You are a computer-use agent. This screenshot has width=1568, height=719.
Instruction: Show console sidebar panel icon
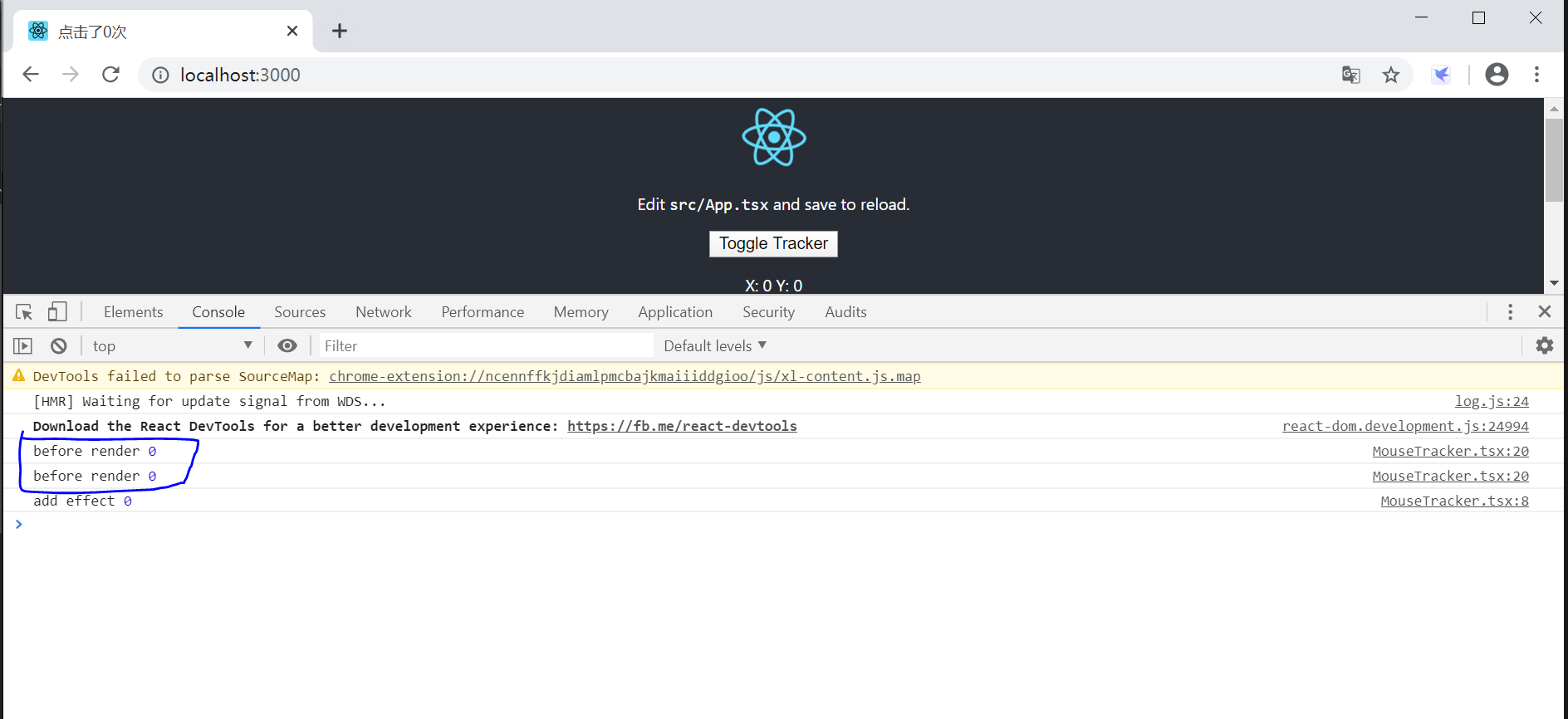click(x=22, y=346)
